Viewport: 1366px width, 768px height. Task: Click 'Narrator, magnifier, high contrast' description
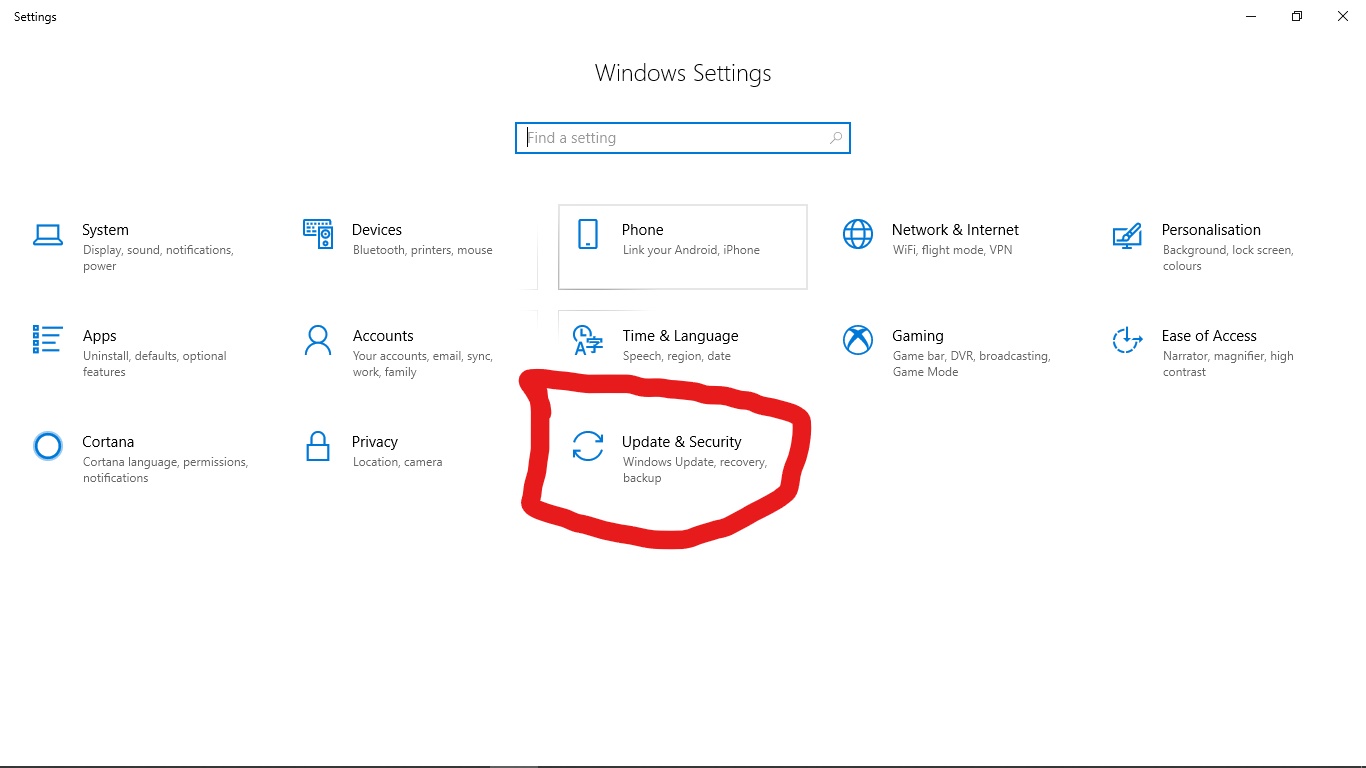(x=1228, y=364)
